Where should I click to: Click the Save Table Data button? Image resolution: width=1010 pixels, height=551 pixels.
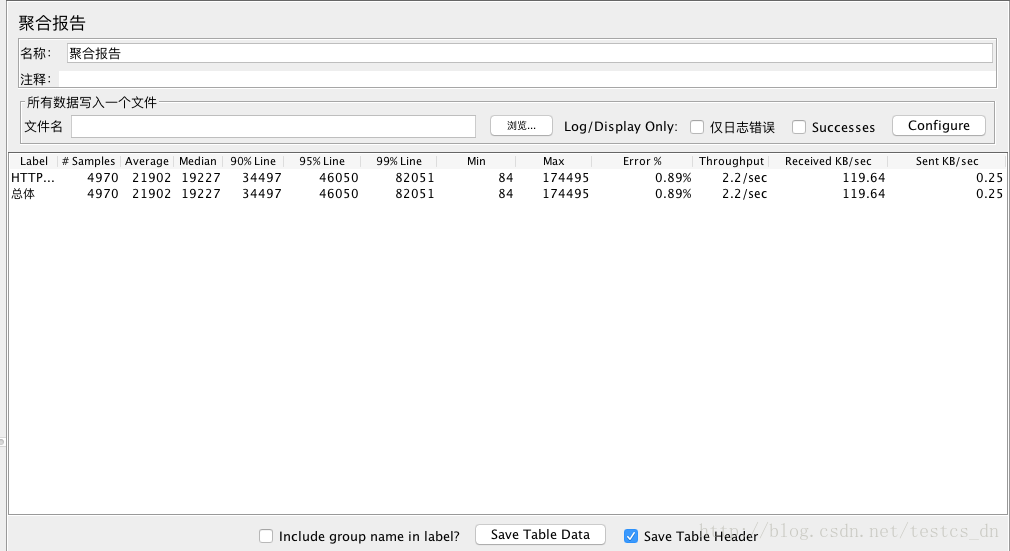pos(540,535)
